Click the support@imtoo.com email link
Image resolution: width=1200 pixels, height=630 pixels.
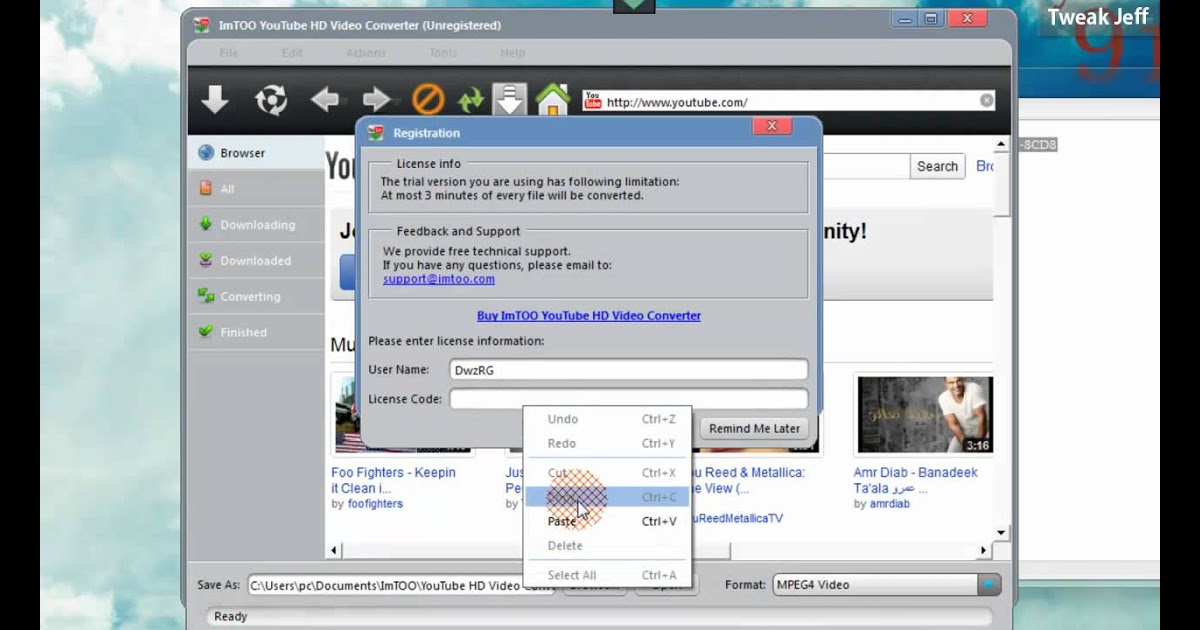point(439,279)
